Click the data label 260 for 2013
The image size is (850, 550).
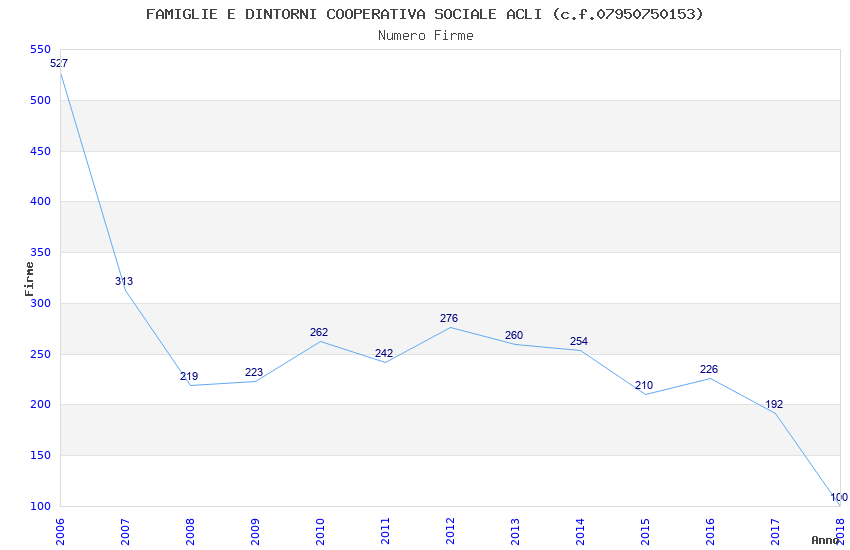click(x=514, y=335)
